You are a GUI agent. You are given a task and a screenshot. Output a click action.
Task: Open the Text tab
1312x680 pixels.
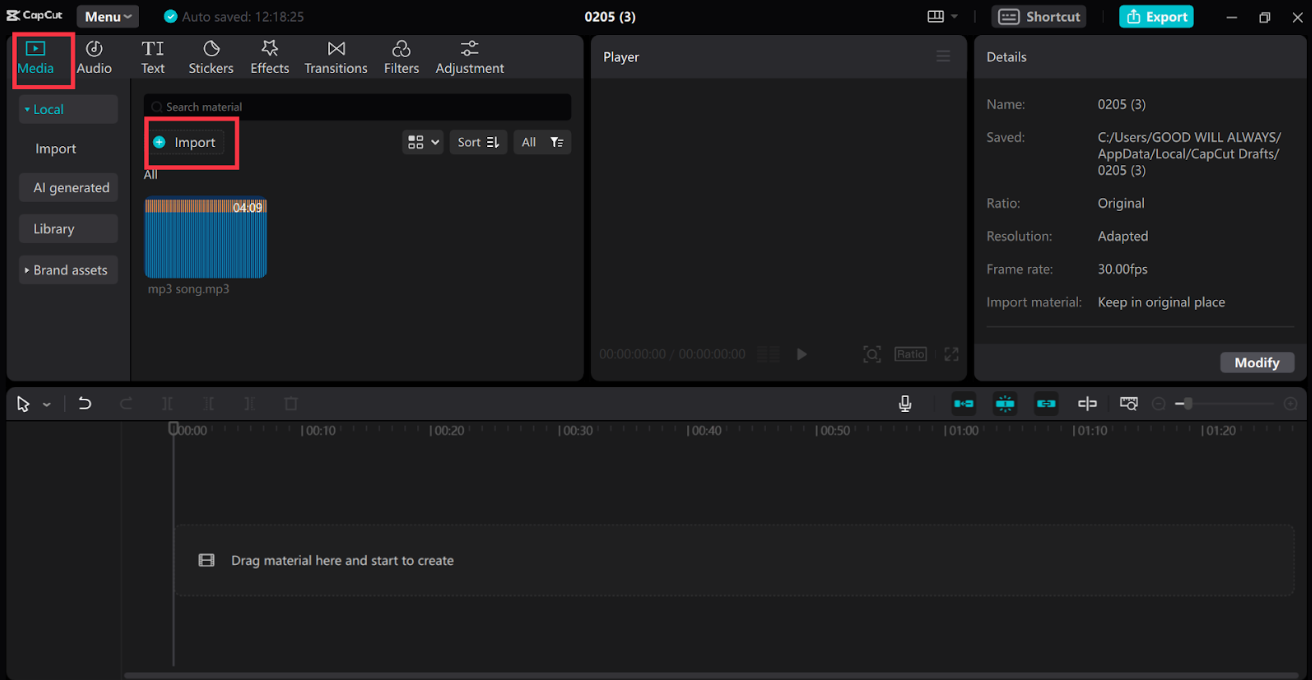tap(153, 58)
